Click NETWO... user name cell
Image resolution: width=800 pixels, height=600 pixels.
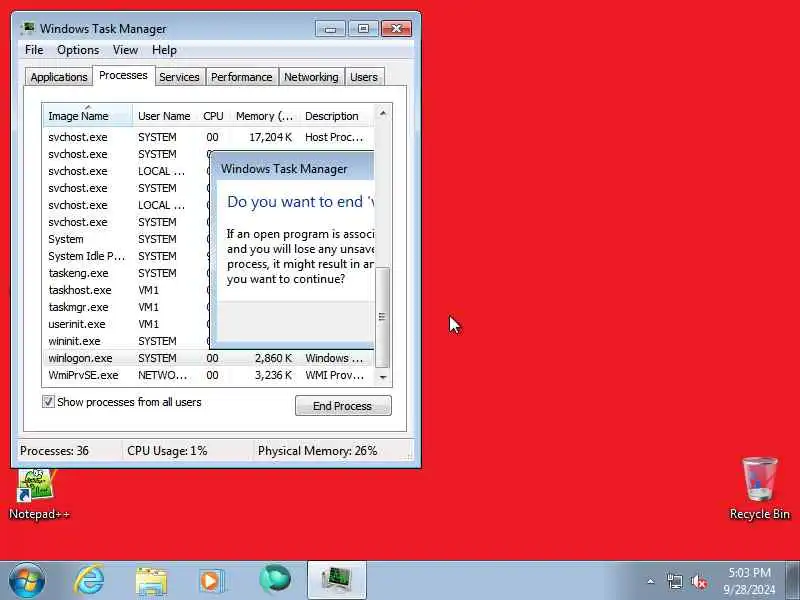pos(163,375)
